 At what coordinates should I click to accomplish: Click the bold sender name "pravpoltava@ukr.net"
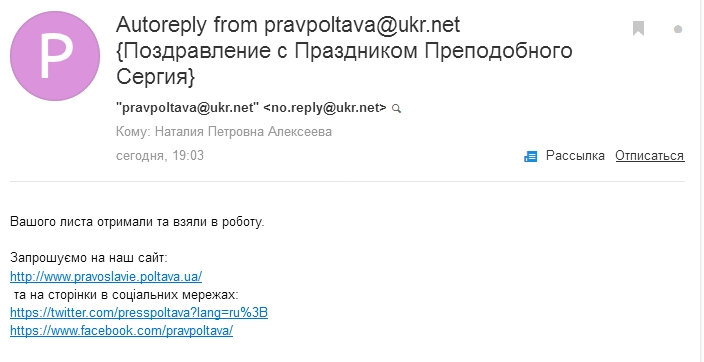coord(188,108)
